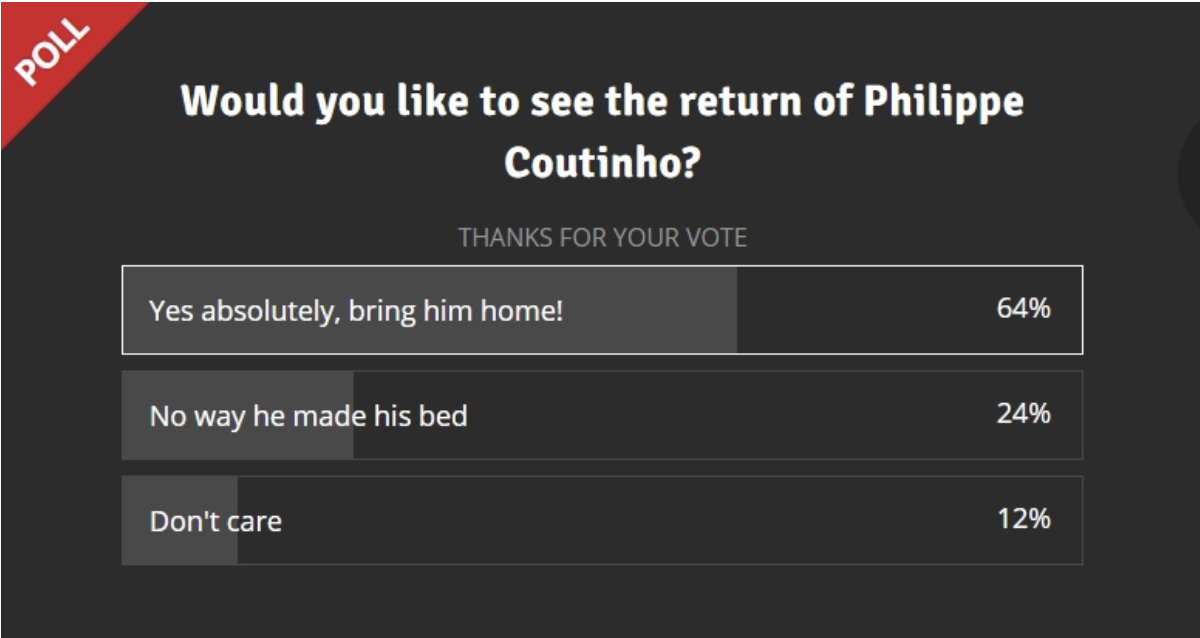This screenshot has height=638, width=1200.
Task: Click the 64% result percentage
Action: 1023,309
